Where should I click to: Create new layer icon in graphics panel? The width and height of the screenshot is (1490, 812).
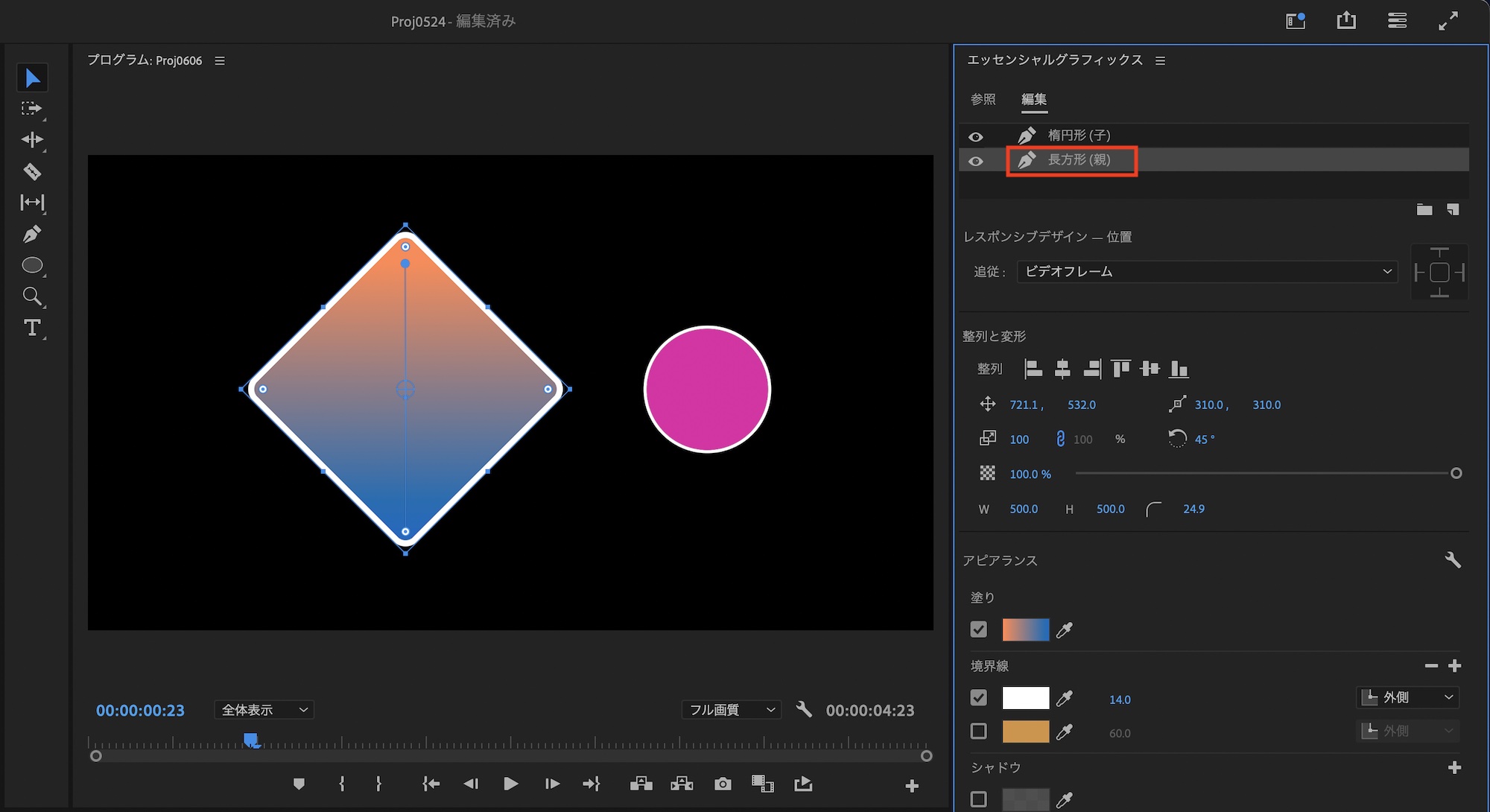pos(1453,210)
